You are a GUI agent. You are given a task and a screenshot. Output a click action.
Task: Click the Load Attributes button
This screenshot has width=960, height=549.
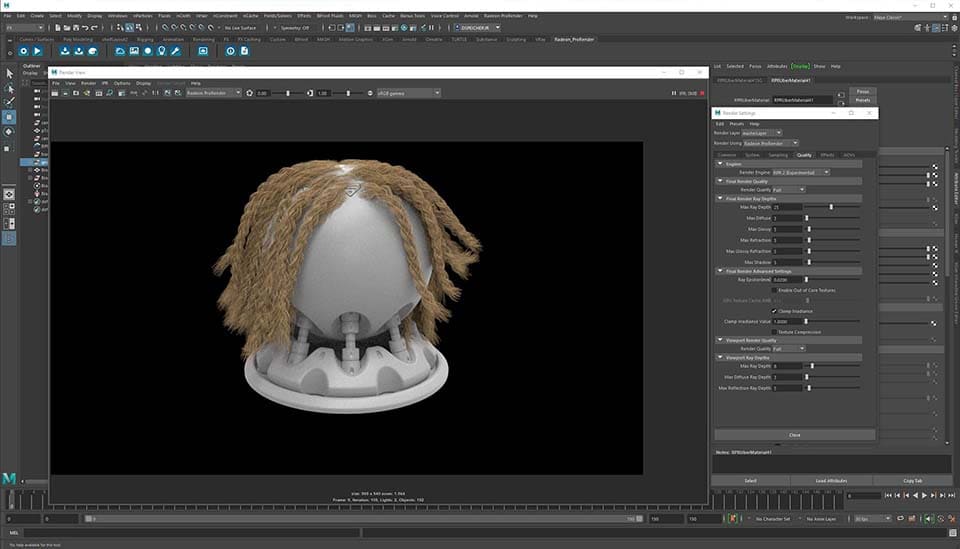pyautogui.click(x=831, y=481)
